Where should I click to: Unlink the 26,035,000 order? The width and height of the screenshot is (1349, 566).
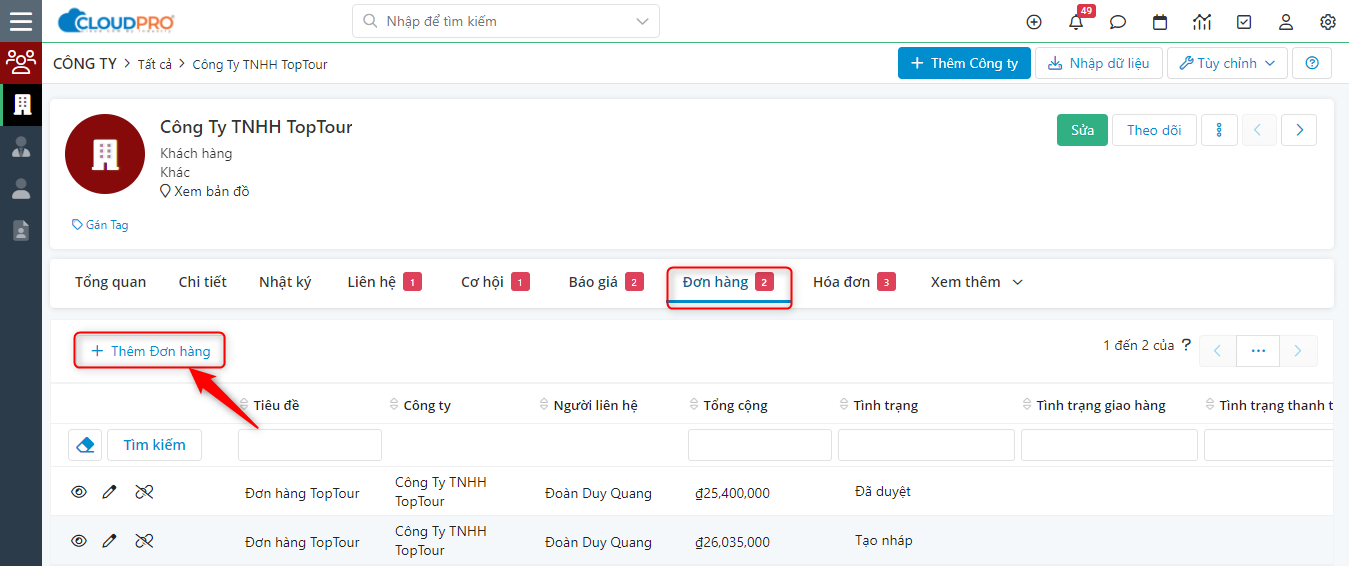(144, 541)
